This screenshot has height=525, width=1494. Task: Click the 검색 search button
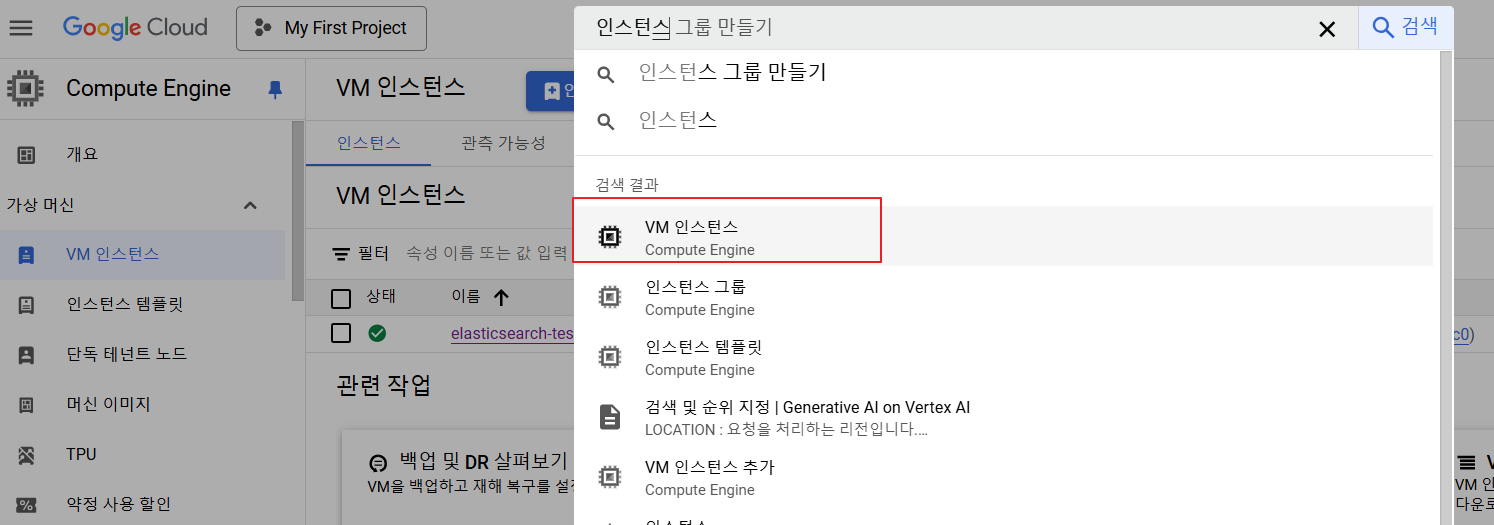point(1405,27)
